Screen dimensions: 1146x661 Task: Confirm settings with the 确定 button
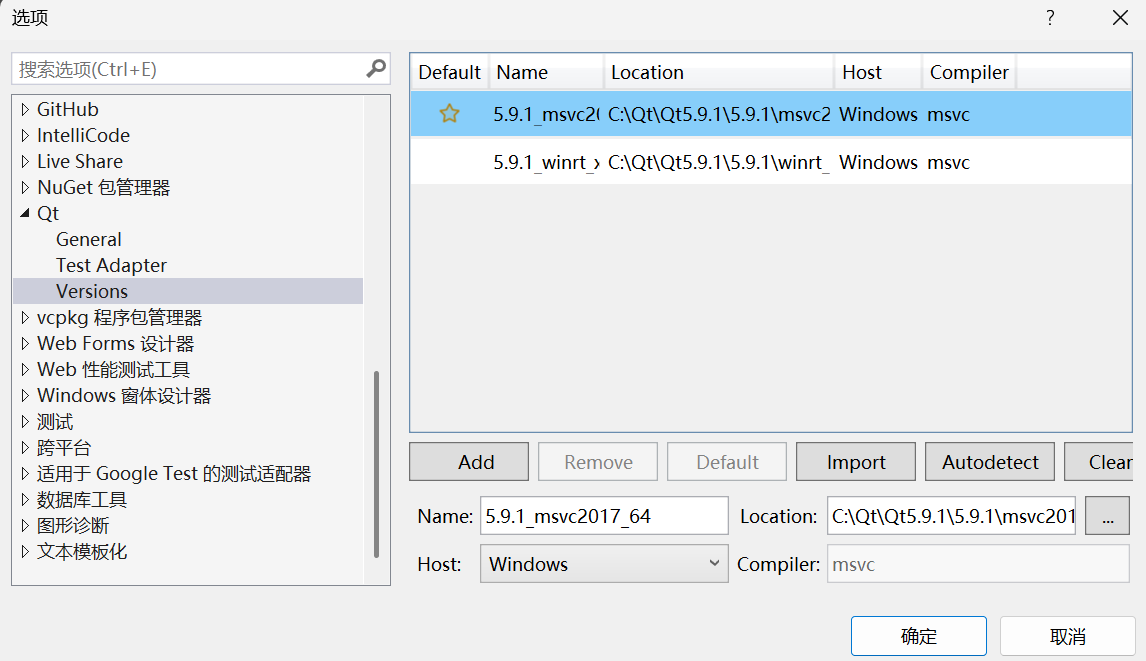pos(917,635)
